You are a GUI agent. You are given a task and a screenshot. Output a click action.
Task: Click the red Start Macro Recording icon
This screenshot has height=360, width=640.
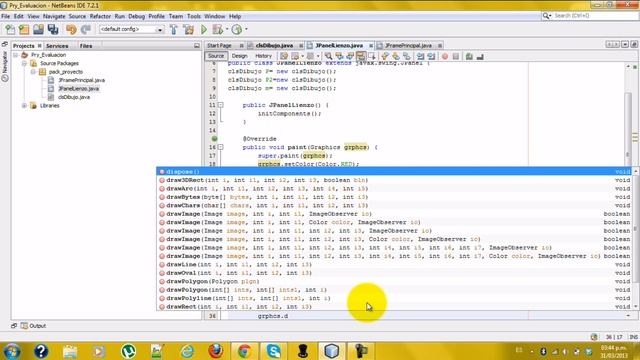pos(445,56)
